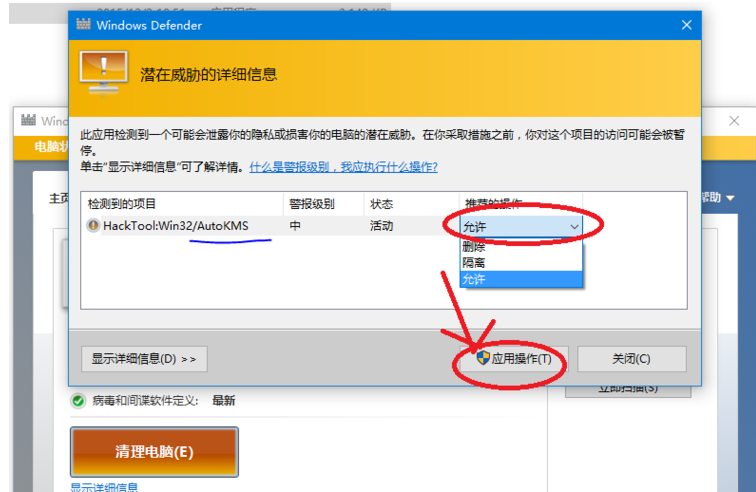This screenshot has width=756, height=492.
Task: Expand the 帮助 dropdown arrow in background window
Action: (x=730, y=198)
